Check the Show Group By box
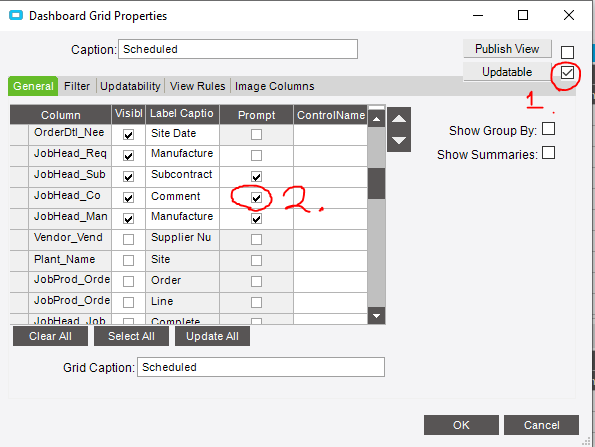The image size is (595, 447). (548, 129)
